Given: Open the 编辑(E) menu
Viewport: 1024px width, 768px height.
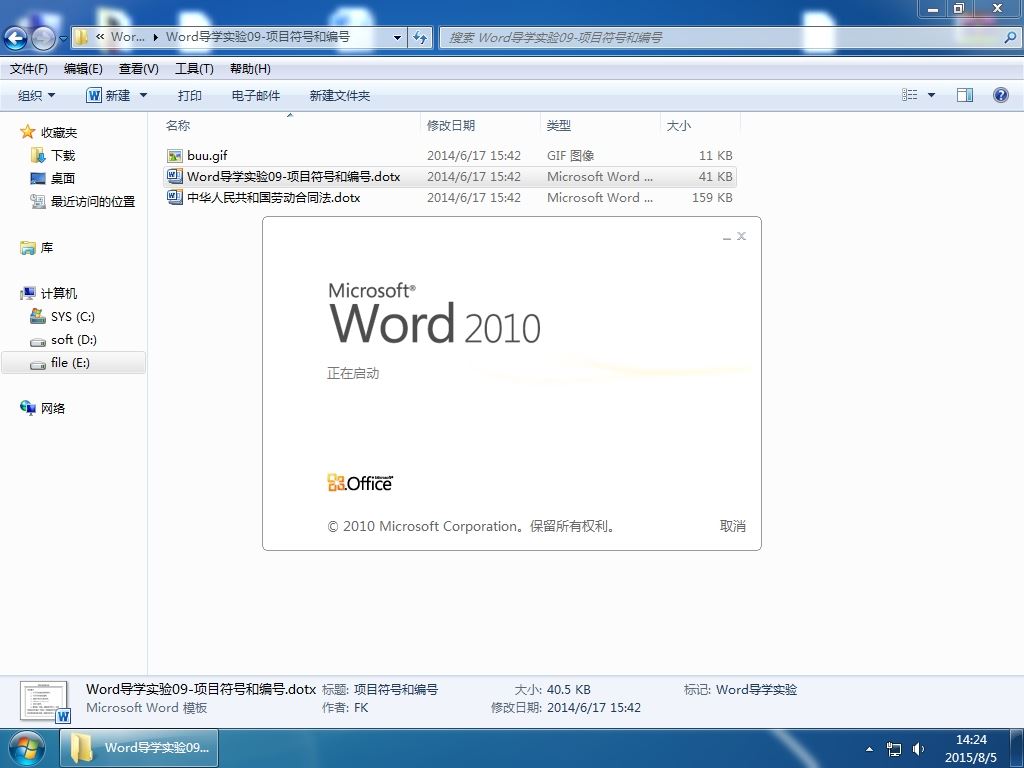Looking at the screenshot, I should tap(83, 69).
